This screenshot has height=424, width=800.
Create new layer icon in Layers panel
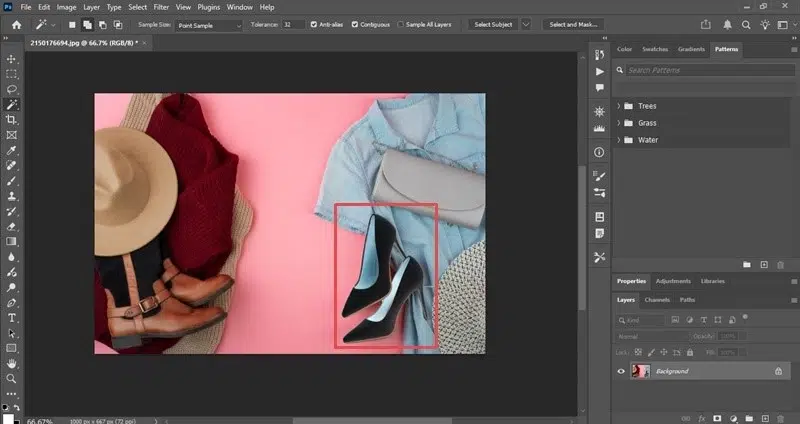(x=764, y=418)
